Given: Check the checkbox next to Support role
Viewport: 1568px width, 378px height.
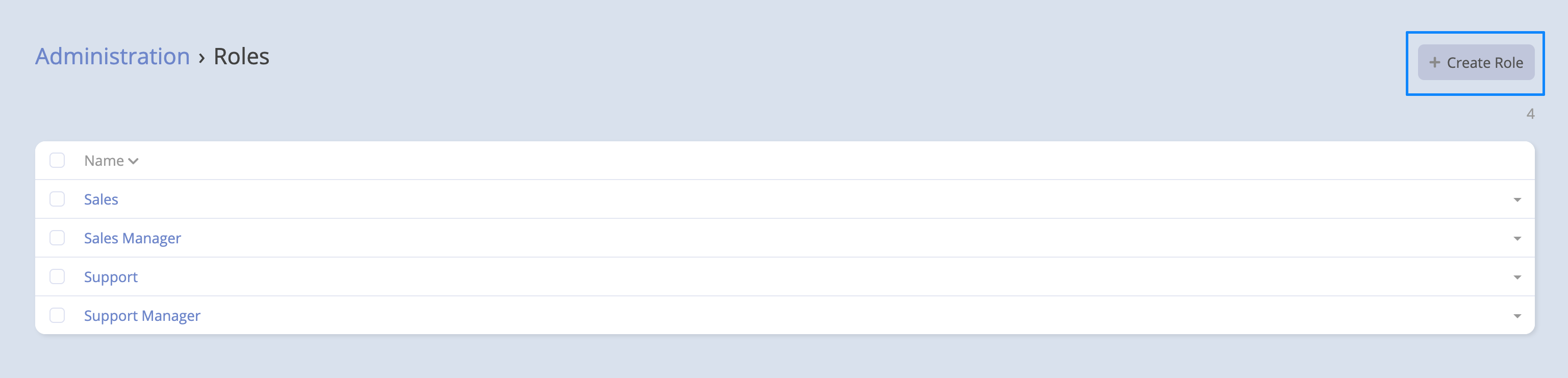Looking at the screenshot, I should click(x=57, y=276).
